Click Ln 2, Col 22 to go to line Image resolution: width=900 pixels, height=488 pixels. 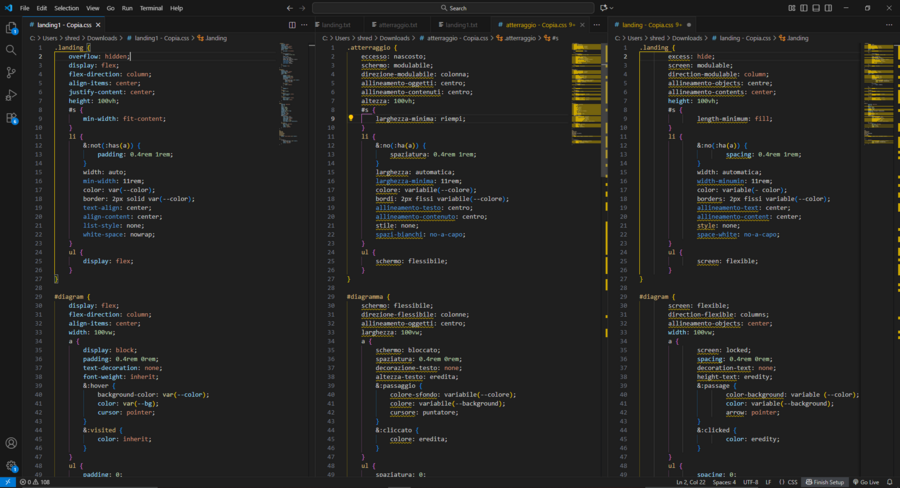(x=690, y=482)
